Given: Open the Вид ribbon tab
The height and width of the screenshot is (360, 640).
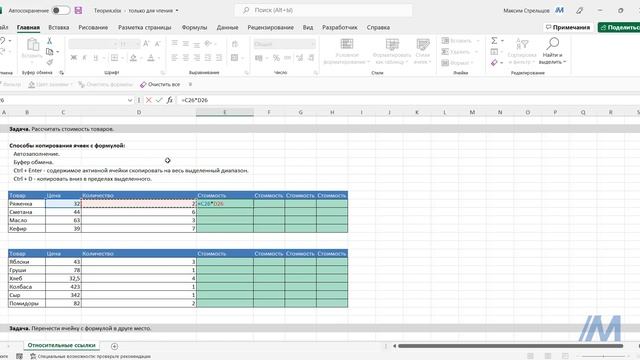Looking at the screenshot, I should click(x=308, y=27).
